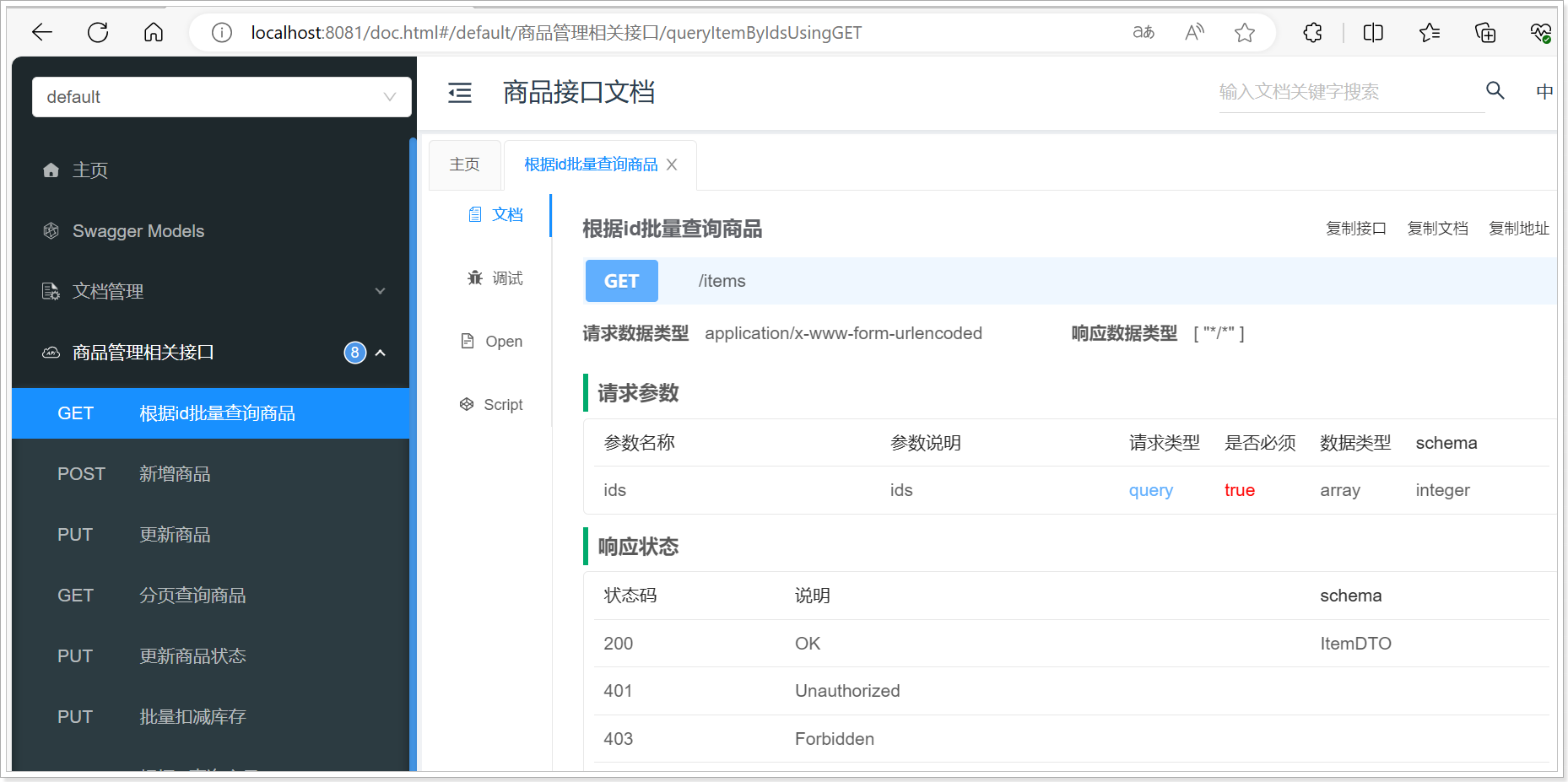The width and height of the screenshot is (1568, 782).
Task: Select PUT 更新商品 endpoint
Action: tap(211, 535)
